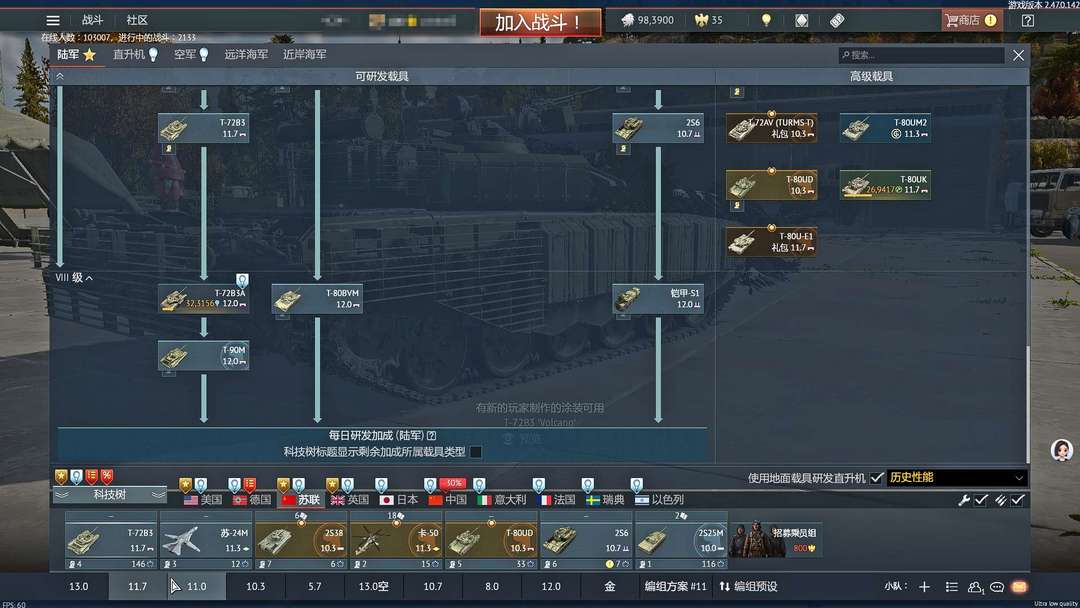Select the T-80UM2 premium vehicle

(x=885, y=128)
